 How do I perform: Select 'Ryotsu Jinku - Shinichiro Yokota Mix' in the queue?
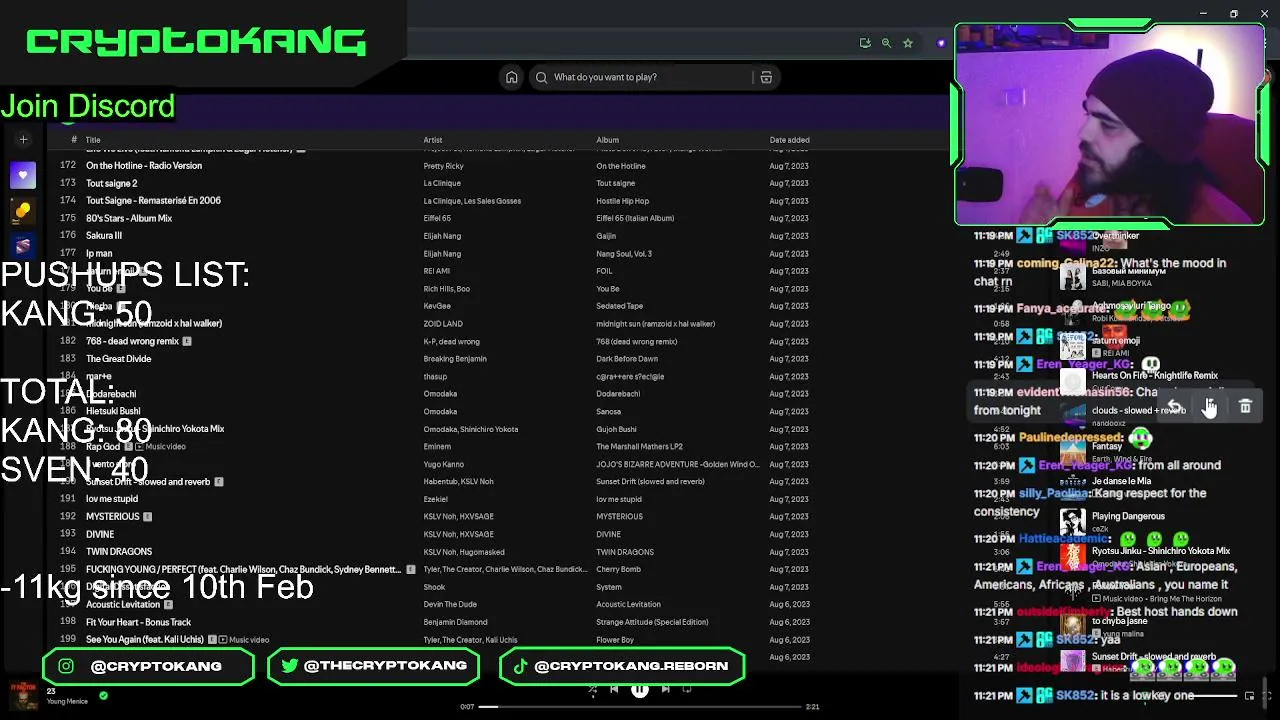pos(1161,551)
